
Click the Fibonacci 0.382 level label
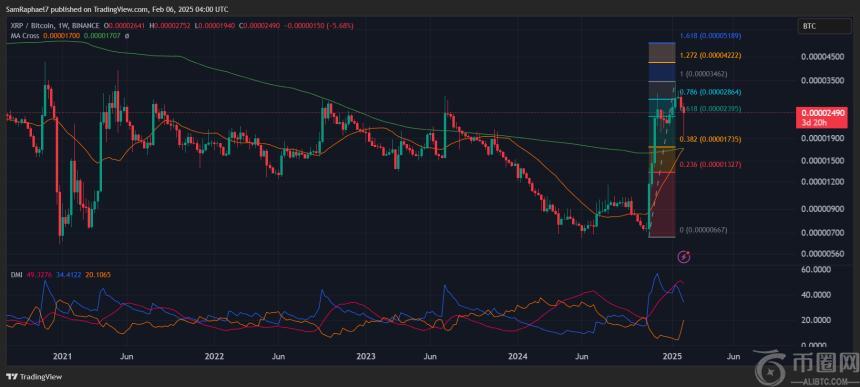tap(710, 140)
